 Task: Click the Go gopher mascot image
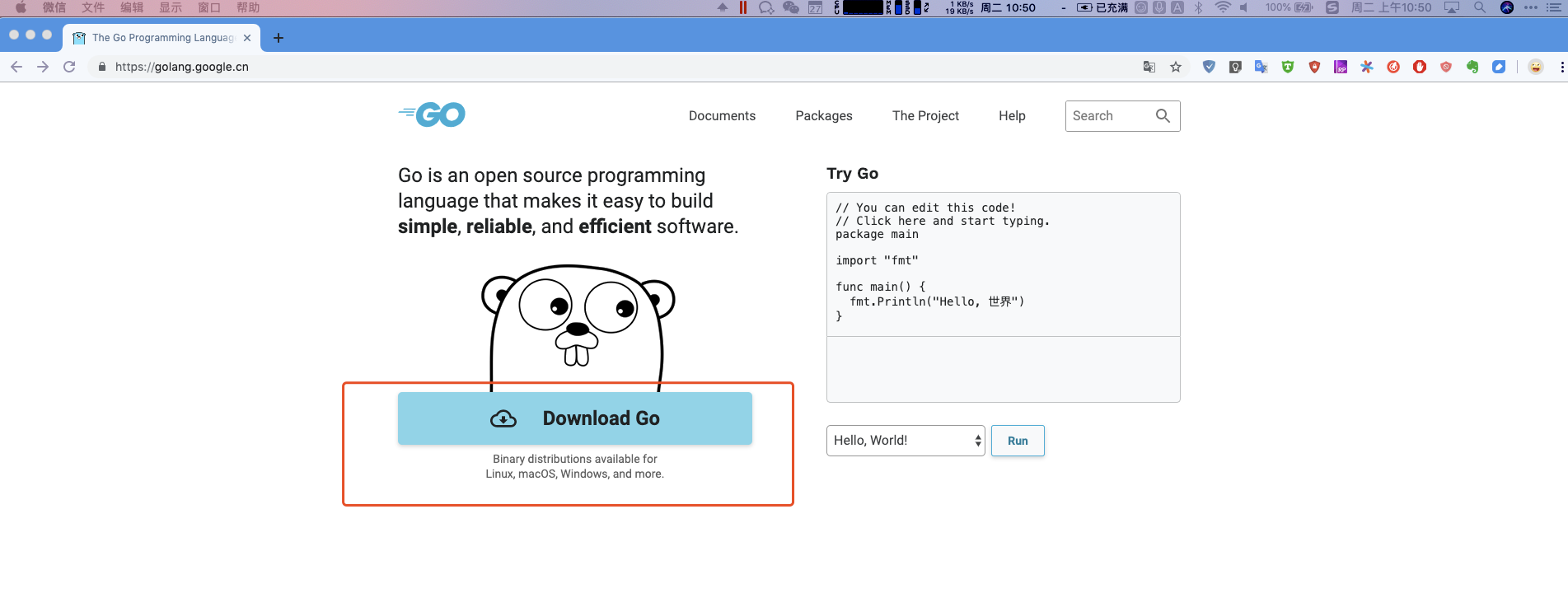click(578, 328)
